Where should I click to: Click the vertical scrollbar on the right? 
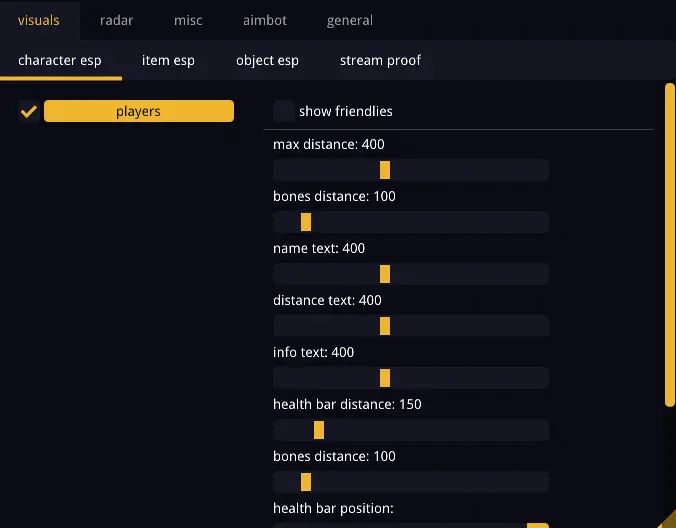(670, 245)
